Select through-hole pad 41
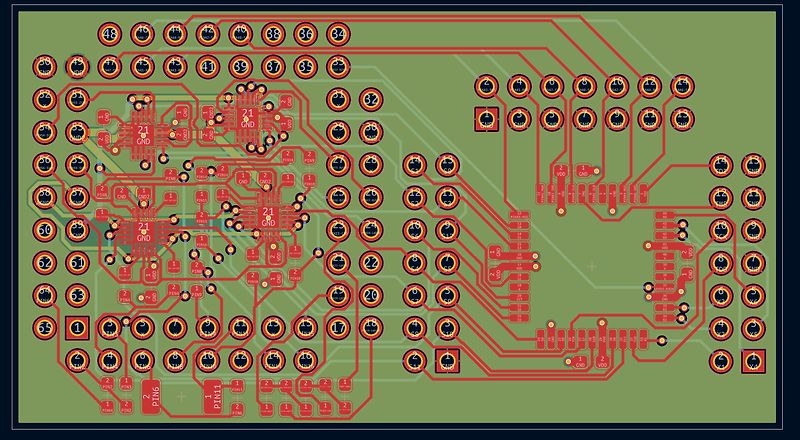 [x=208, y=67]
